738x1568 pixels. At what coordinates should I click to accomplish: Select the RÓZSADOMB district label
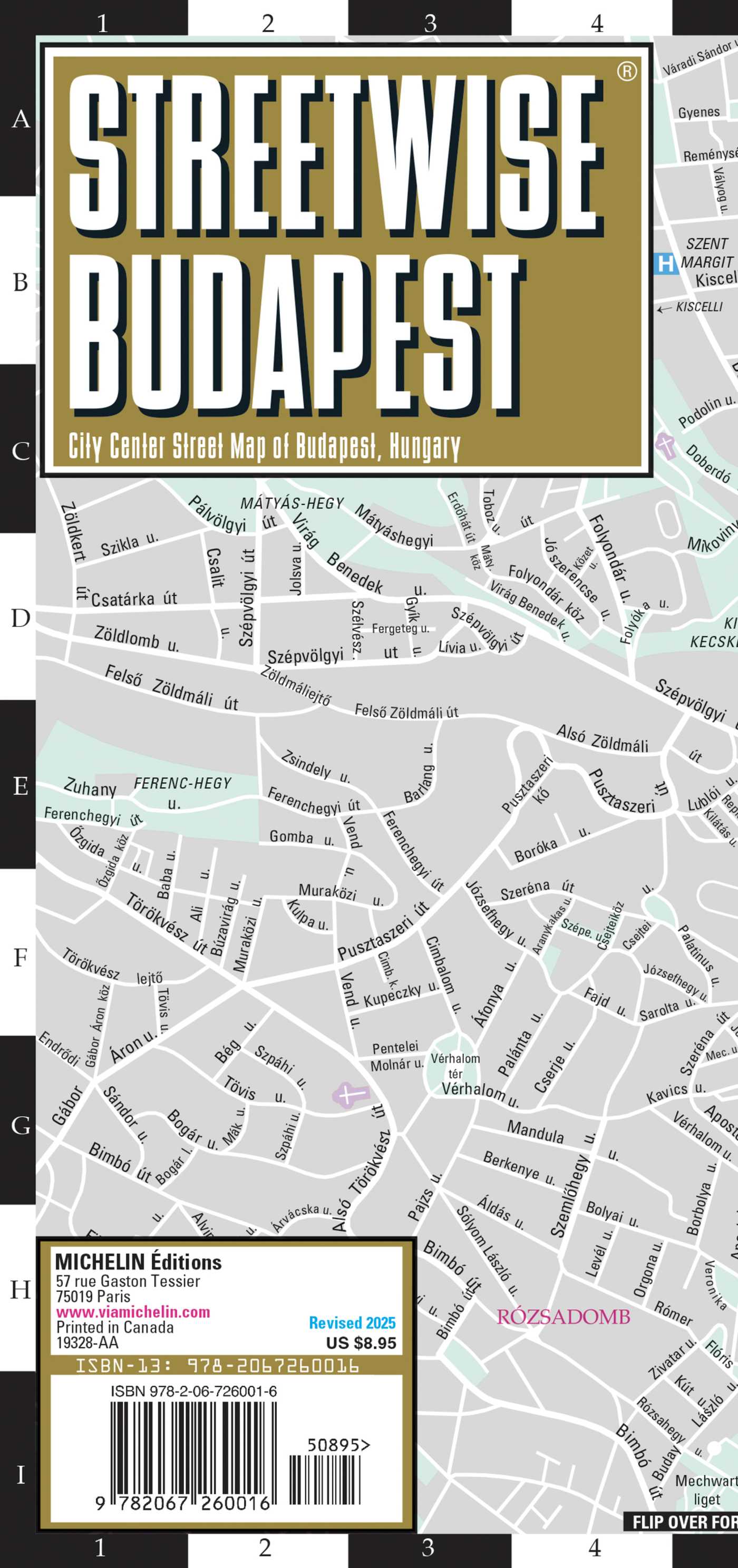click(563, 1317)
